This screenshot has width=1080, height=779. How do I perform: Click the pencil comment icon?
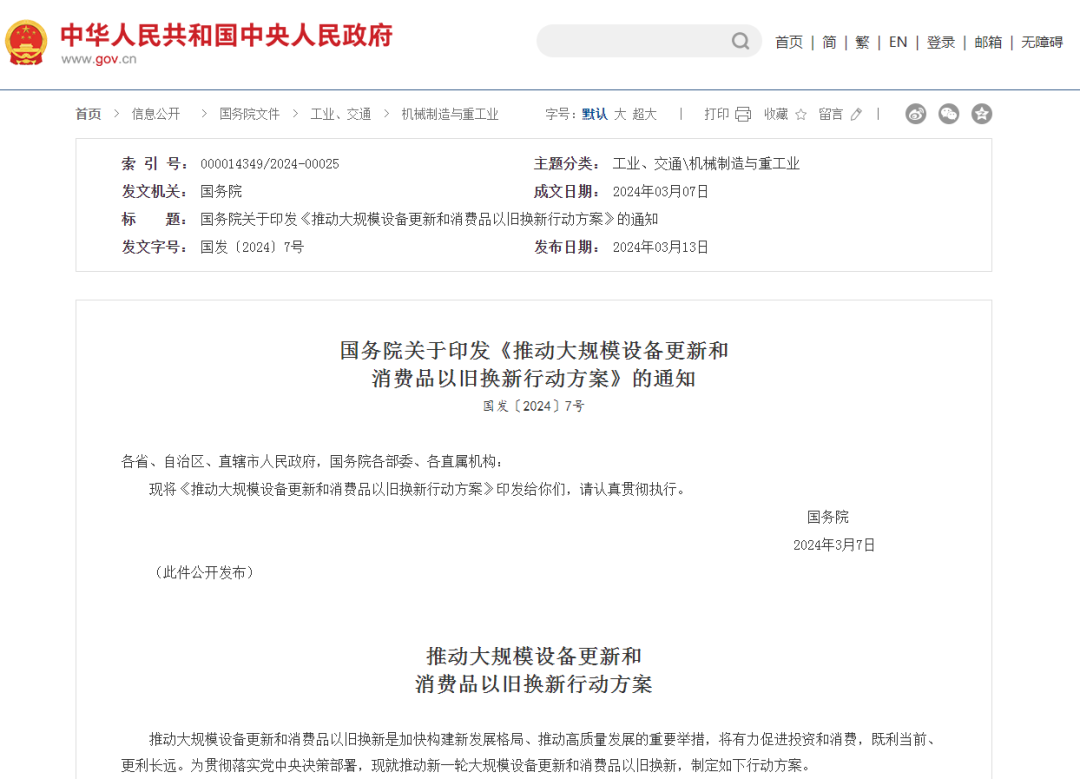(856, 114)
